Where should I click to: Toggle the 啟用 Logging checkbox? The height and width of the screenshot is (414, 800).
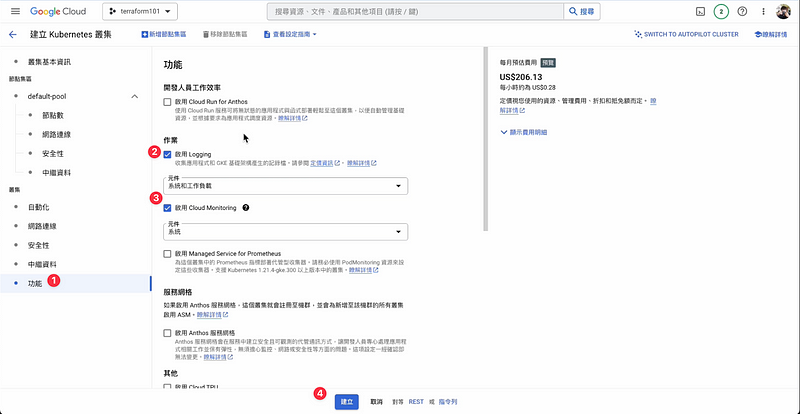[x=167, y=154]
